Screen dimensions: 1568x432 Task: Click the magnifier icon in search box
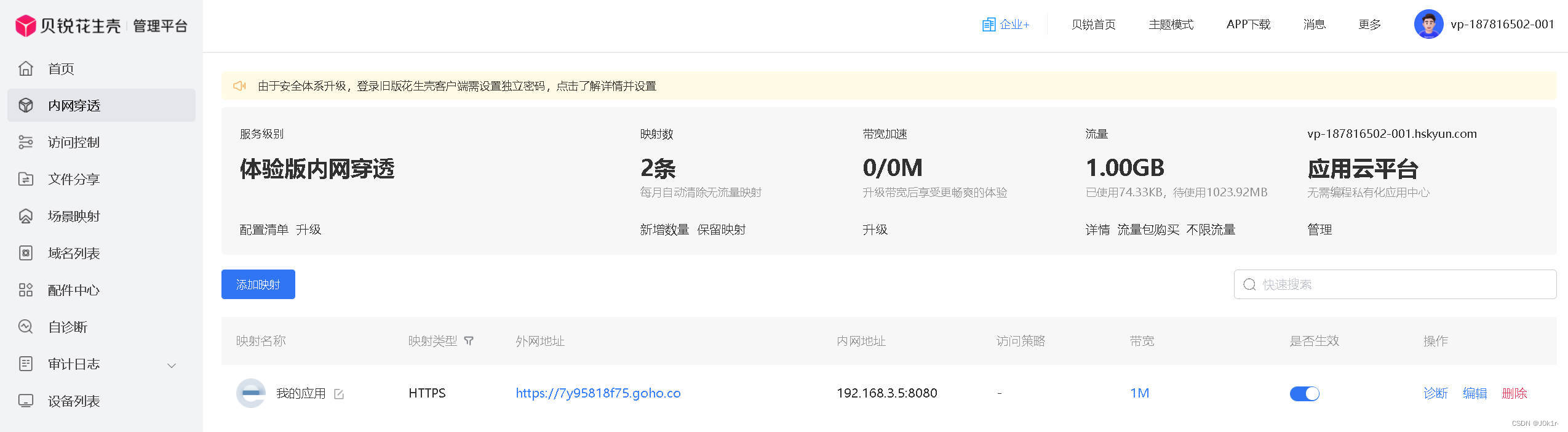(1249, 284)
